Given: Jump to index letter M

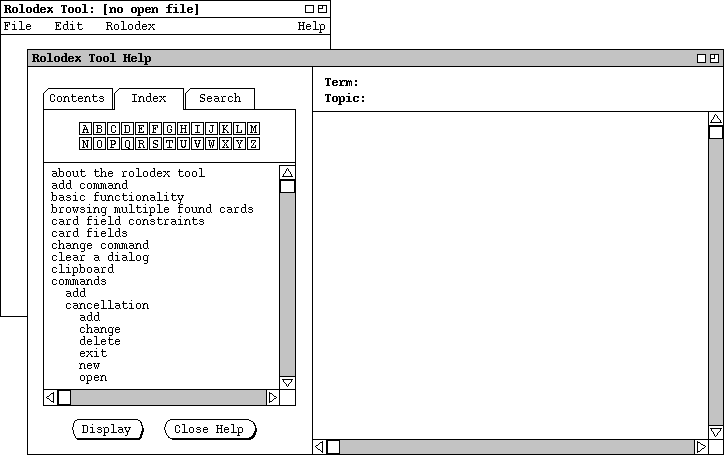Looking at the screenshot, I should (x=254, y=129).
